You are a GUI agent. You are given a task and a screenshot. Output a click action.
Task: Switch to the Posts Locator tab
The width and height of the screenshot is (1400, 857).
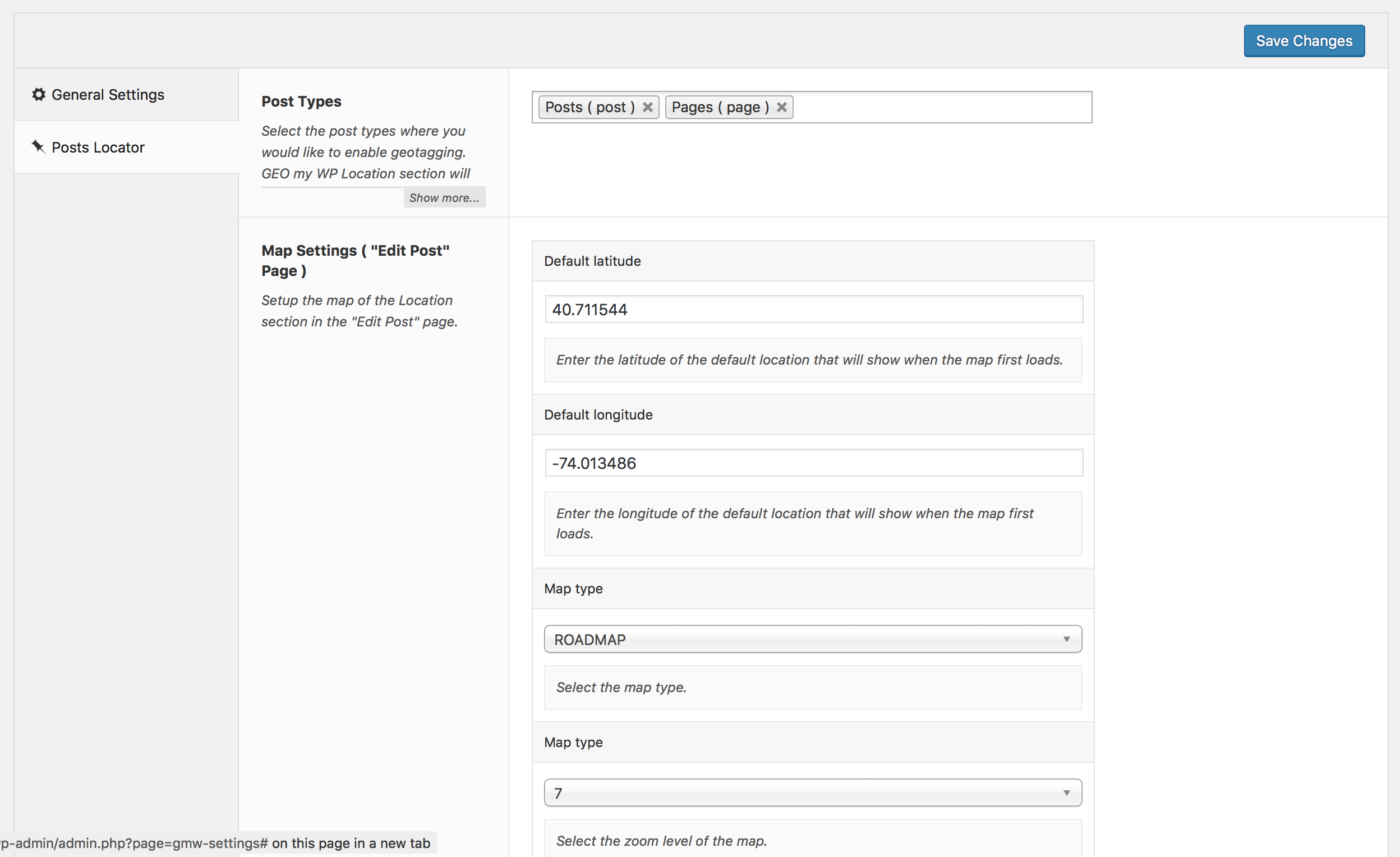point(98,147)
